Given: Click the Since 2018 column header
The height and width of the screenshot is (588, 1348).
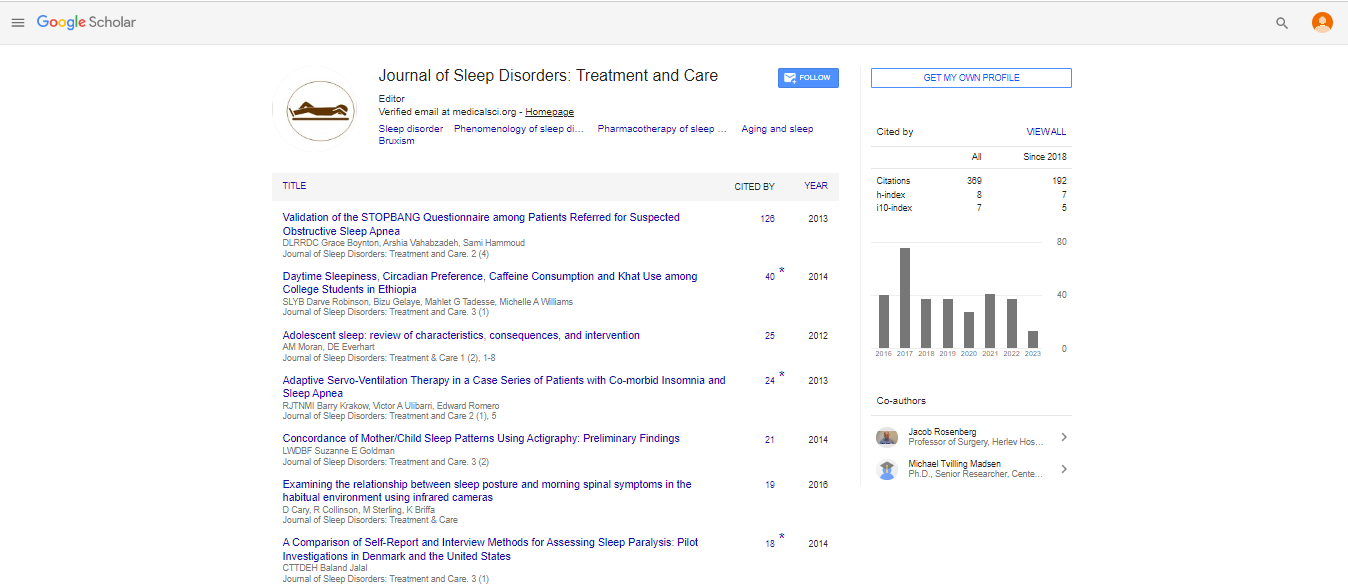Looking at the screenshot, I should pyautogui.click(x=1045, y=157).
